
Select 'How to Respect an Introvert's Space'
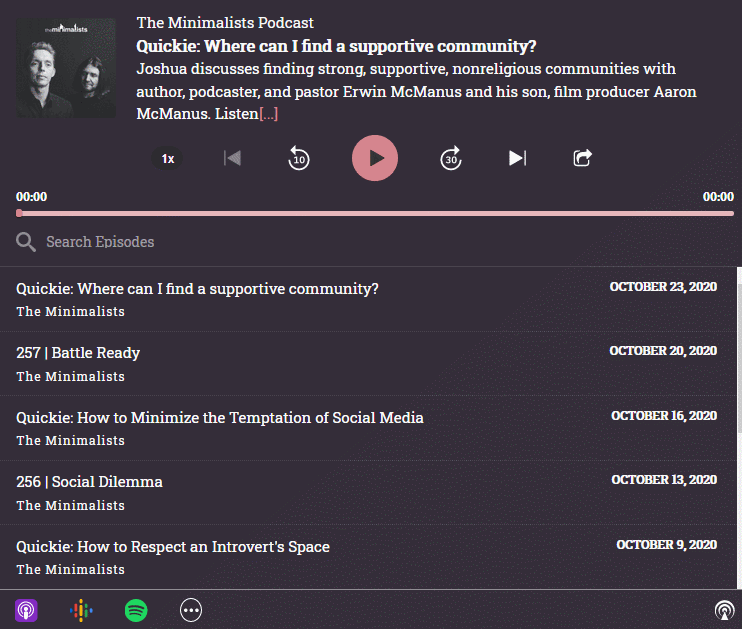[368, 557]
